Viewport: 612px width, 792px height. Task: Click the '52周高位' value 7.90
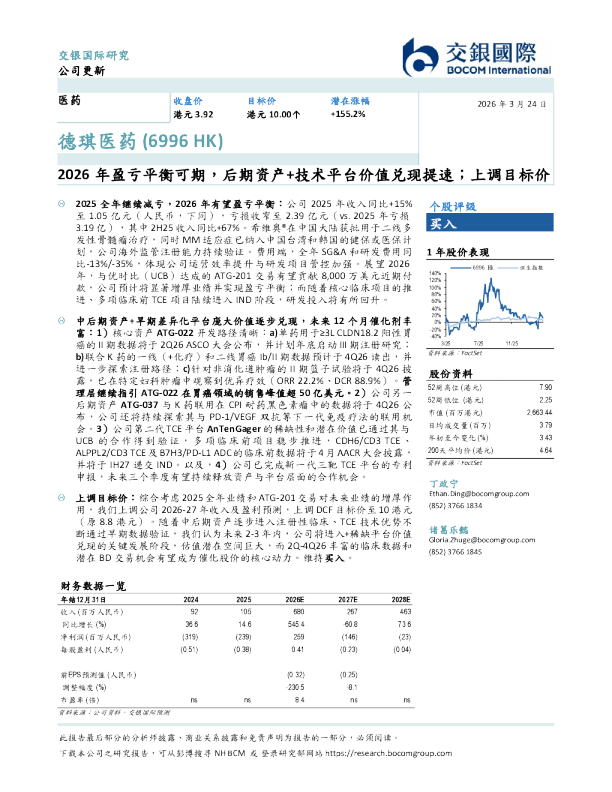click(x=545, y=359)
